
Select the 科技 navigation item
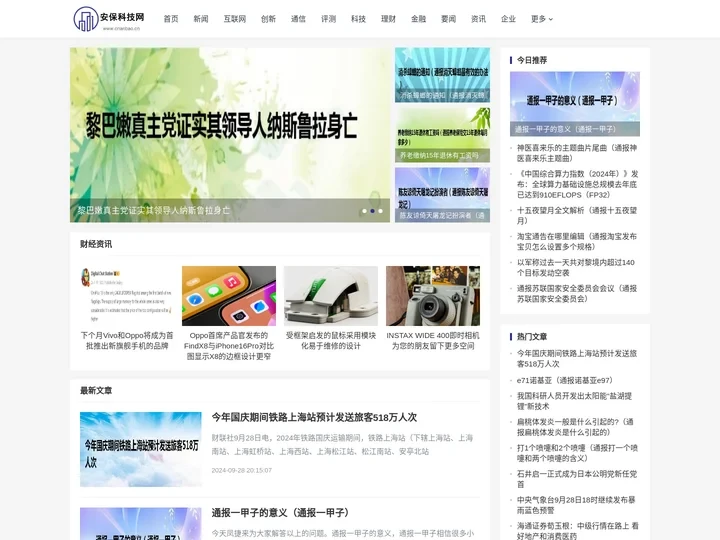pos(358,19)
